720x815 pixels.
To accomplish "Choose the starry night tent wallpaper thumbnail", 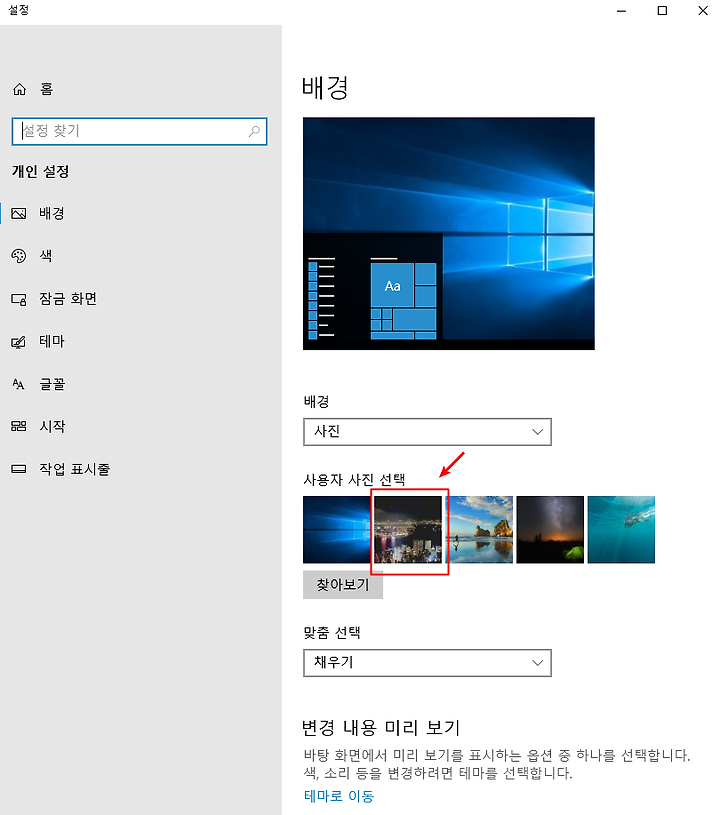I will [x=550, y=530].
